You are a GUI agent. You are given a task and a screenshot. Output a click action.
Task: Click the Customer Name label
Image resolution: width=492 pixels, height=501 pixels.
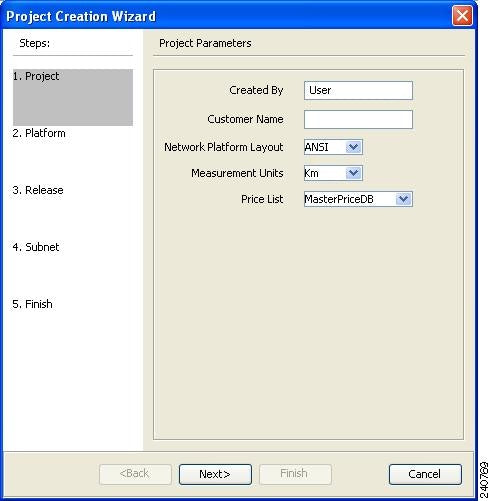coord(245,119)
